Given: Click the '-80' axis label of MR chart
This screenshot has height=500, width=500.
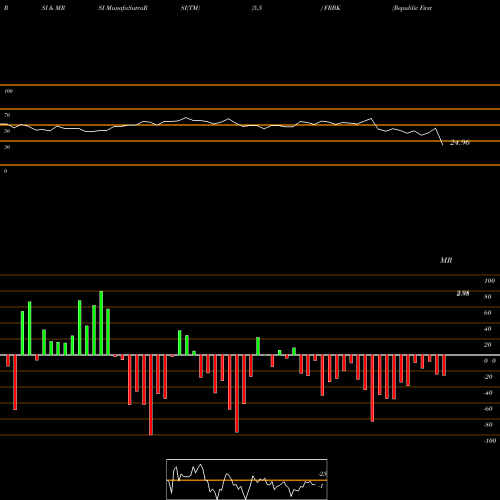Looking at the screenshot, I should [488, 425].
